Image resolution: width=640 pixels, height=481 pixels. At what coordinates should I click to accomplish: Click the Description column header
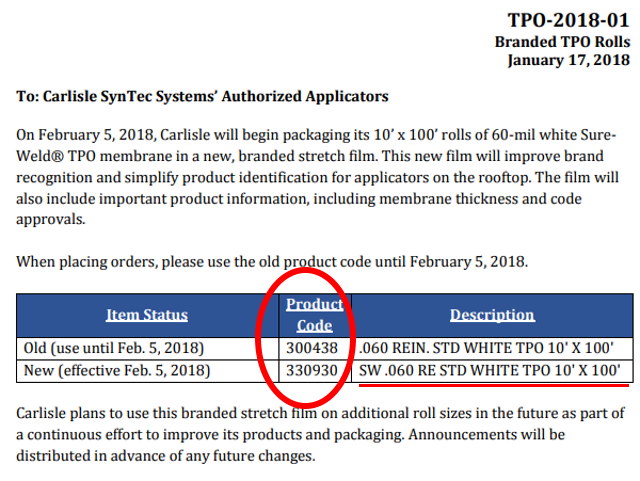click(492, 315)
